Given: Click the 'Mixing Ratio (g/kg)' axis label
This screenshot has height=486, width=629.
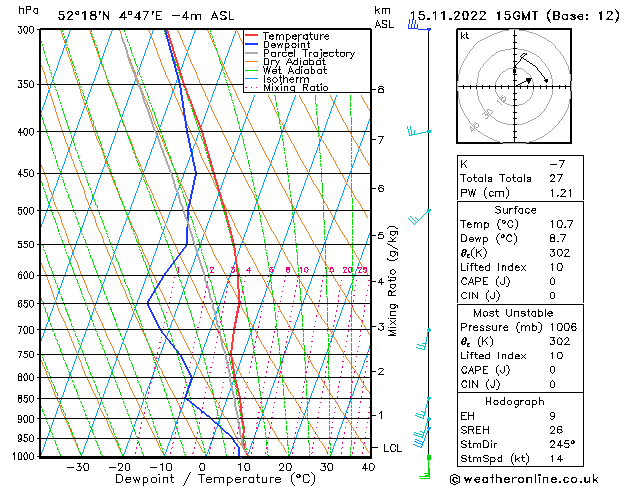Looking at the screenshot, I should [x=392, y=281].
